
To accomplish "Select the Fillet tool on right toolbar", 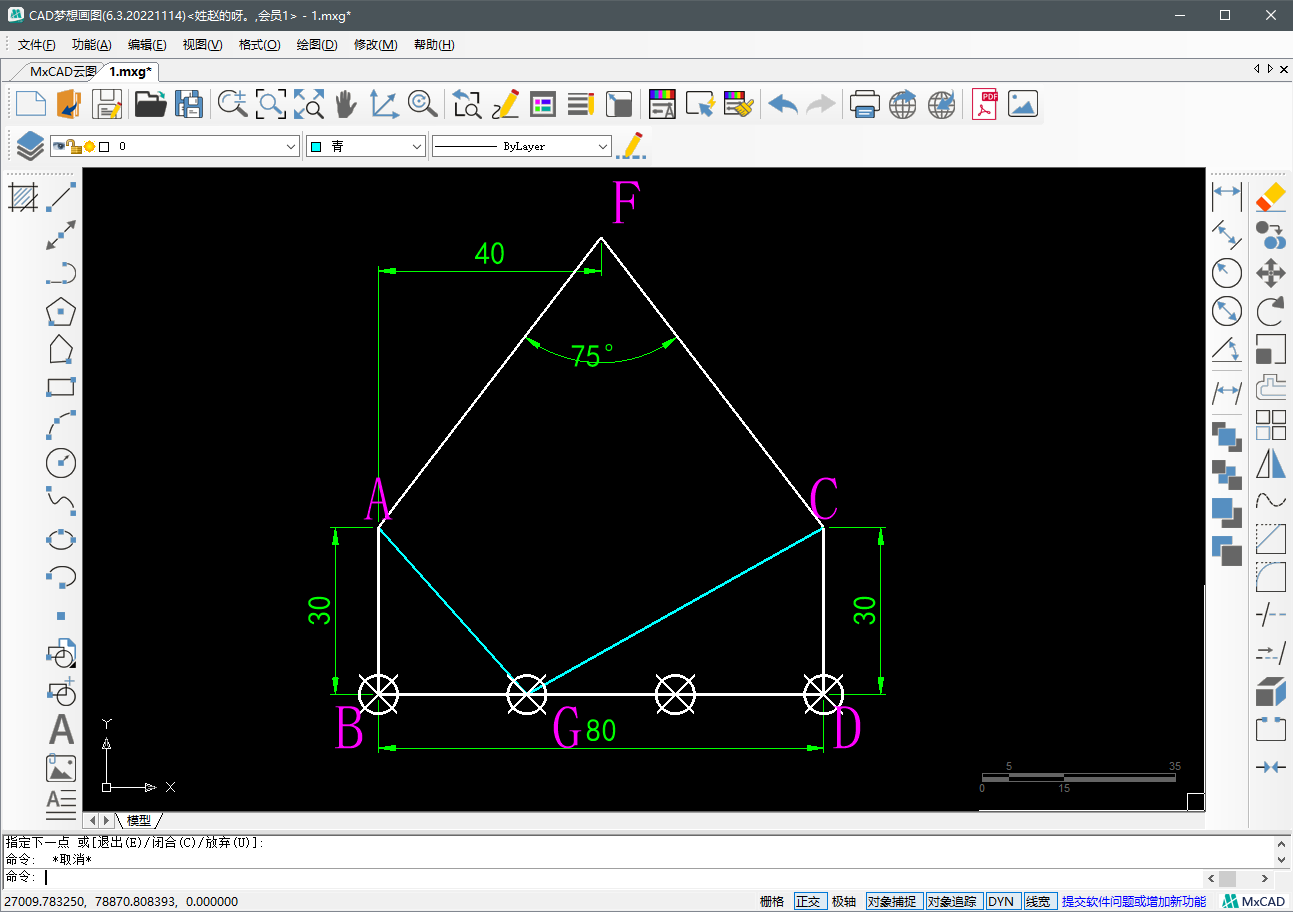I will 1270,577.
